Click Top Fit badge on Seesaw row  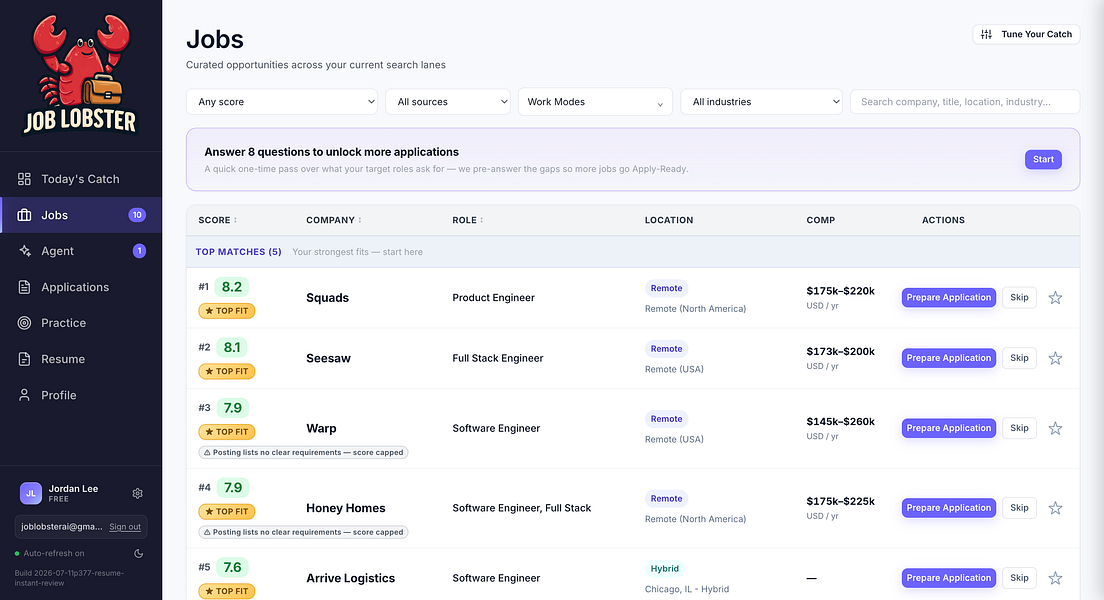coord(227,371)
